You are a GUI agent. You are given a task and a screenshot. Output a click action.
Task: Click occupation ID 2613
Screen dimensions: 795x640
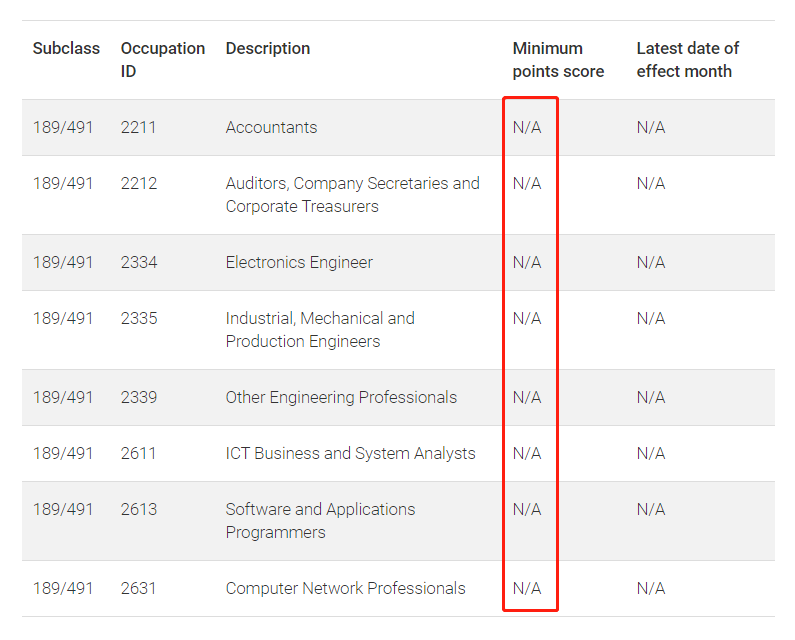point(139,509)
